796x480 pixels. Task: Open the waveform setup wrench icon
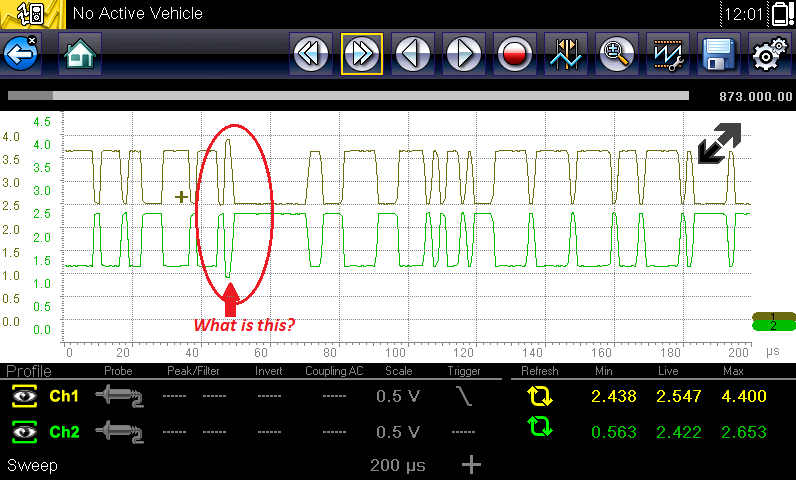coord(667,54)
